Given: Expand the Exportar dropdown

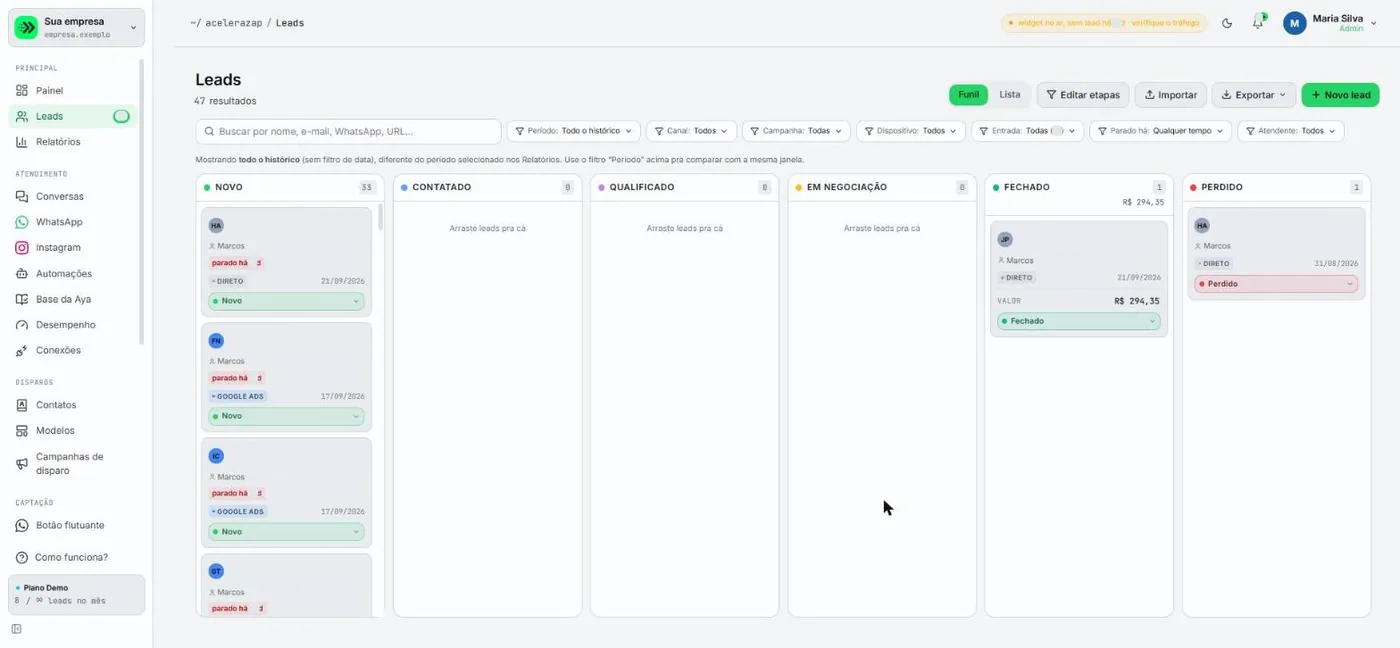Looking at the screenshot, I should pos(1254,95).
